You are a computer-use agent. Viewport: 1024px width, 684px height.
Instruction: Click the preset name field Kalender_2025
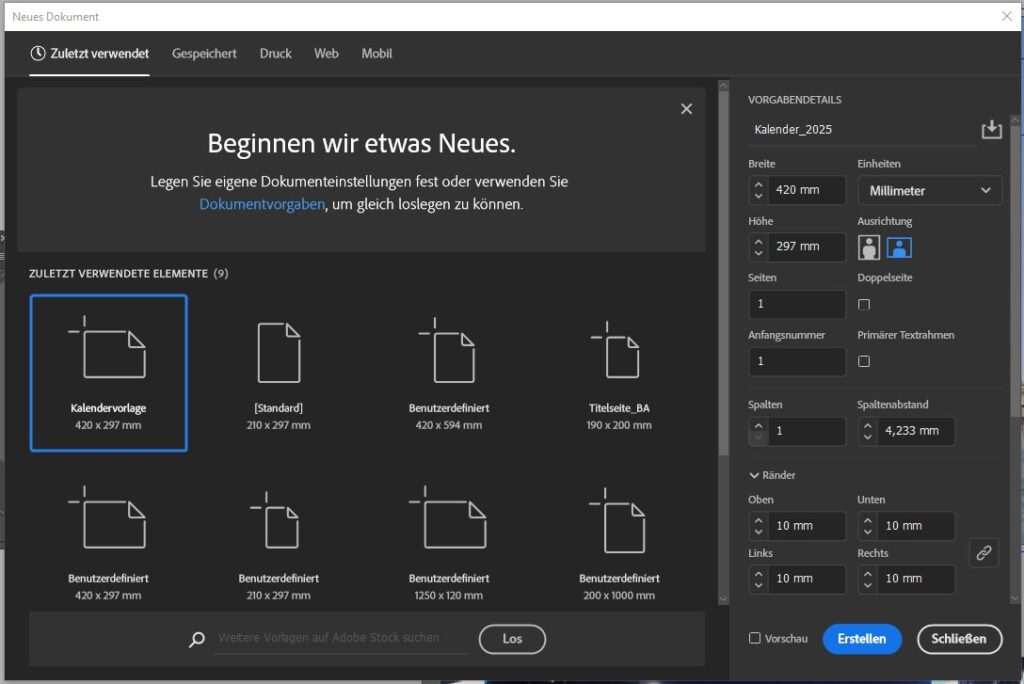point(860,130)
